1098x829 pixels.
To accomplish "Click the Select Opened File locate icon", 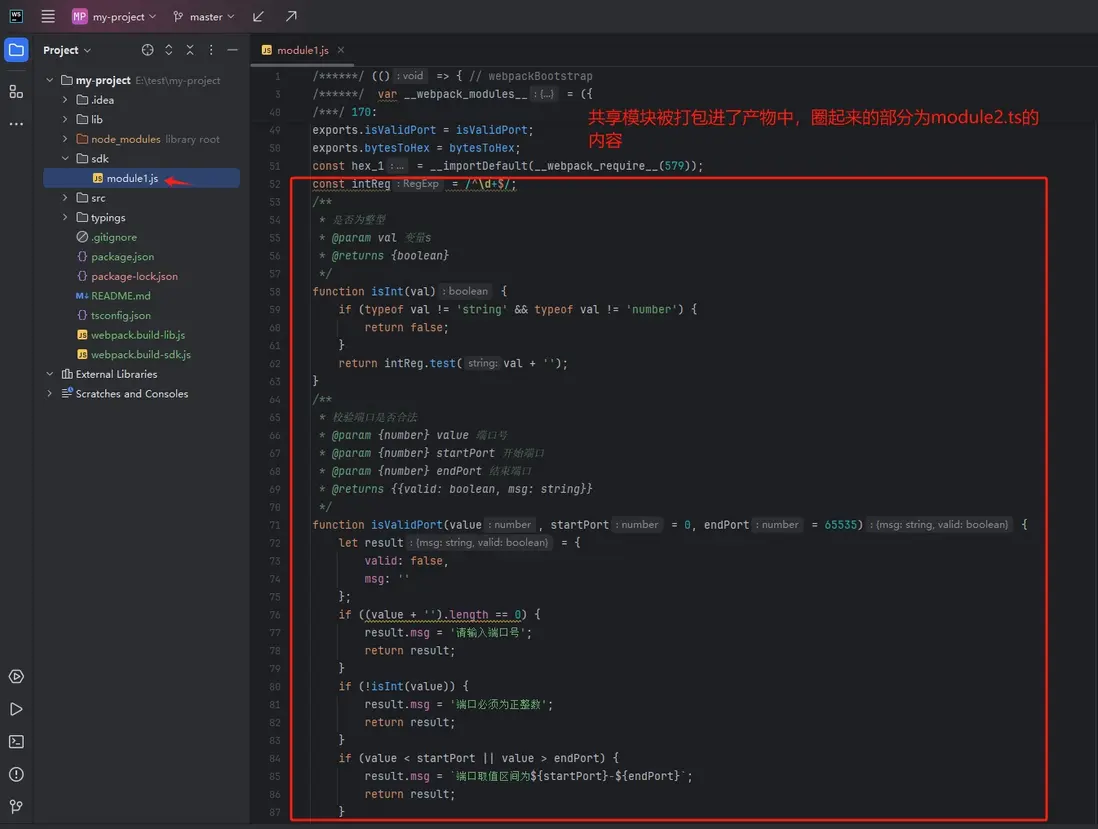I will pos(148,50).
